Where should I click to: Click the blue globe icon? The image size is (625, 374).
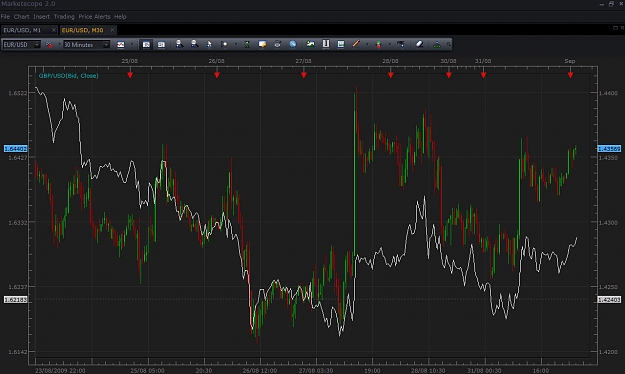click(x=293, y=45)
